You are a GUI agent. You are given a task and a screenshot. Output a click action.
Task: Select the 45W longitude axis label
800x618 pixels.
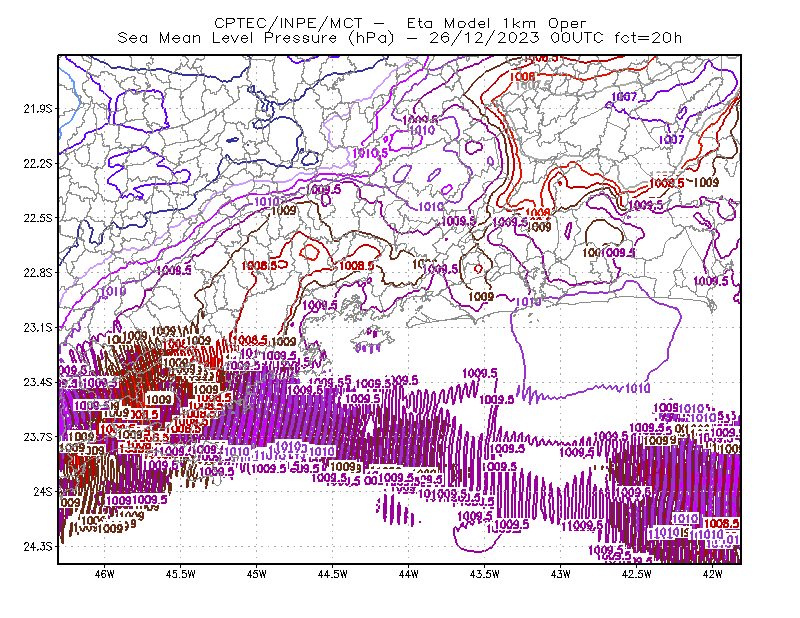point(257,574)
